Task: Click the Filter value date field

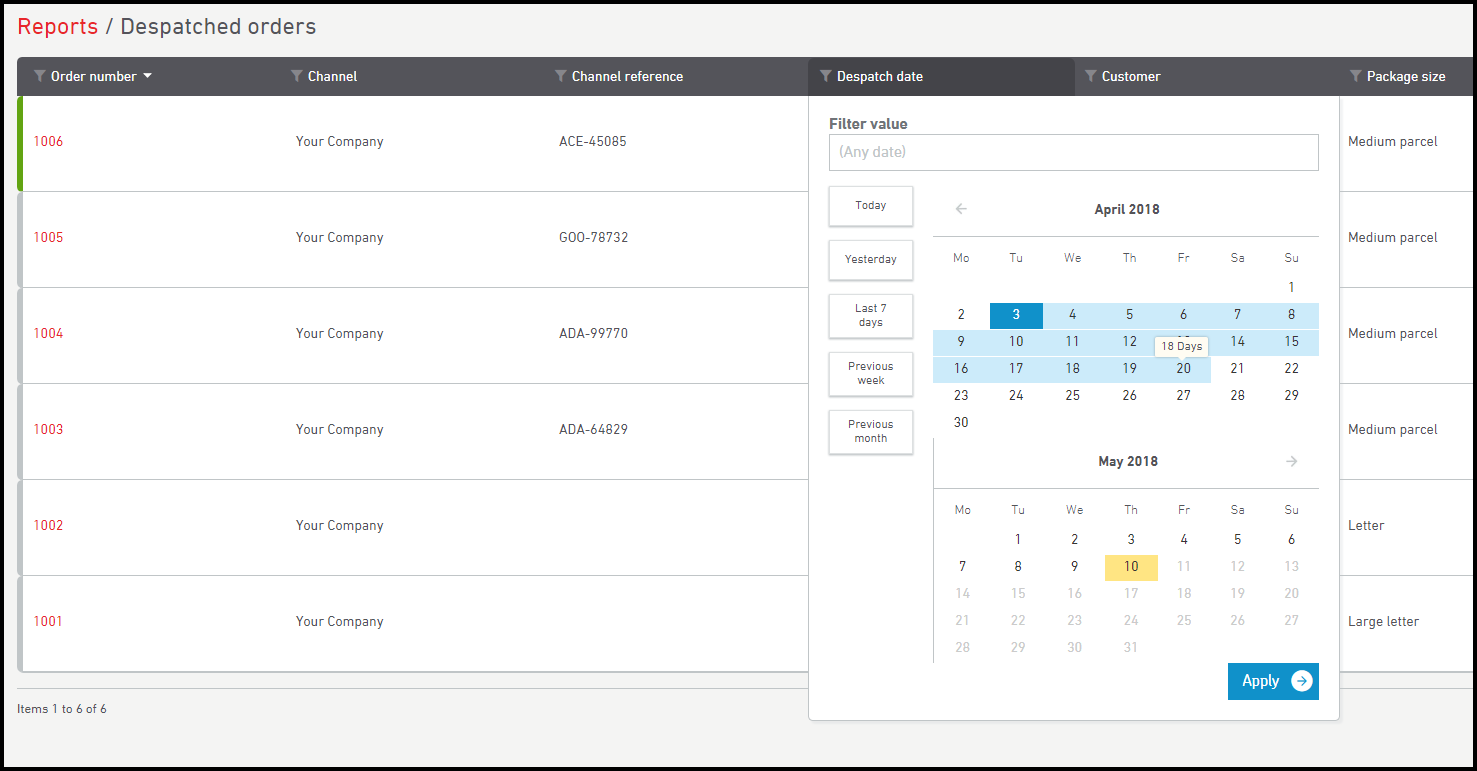Action: (x=1073, y=152)
